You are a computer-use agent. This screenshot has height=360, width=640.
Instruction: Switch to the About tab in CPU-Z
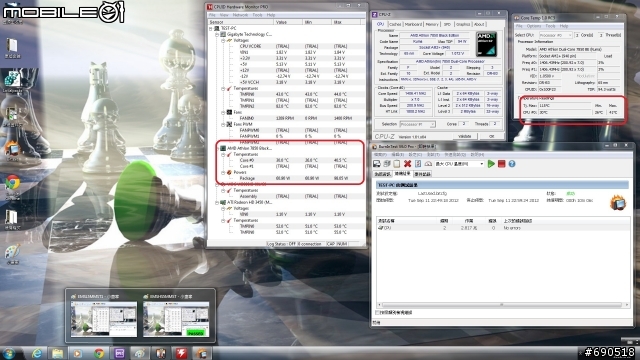coord(479,24)
